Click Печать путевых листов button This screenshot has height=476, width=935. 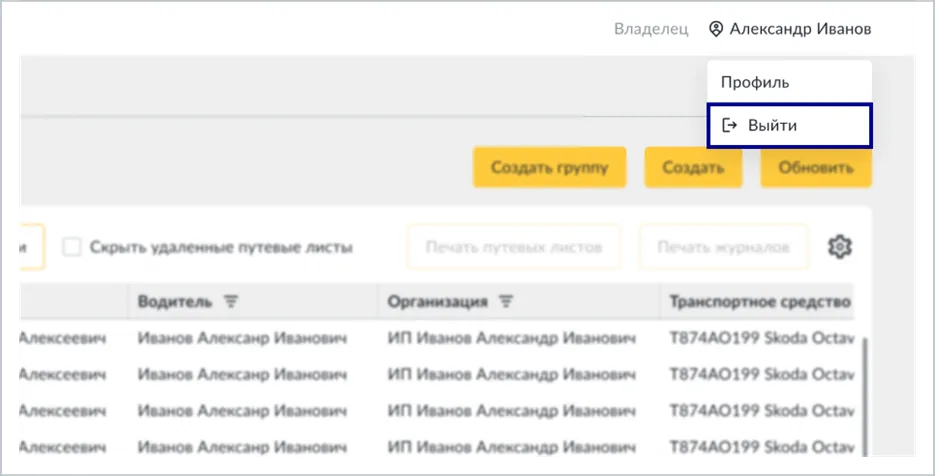point(513,247)
